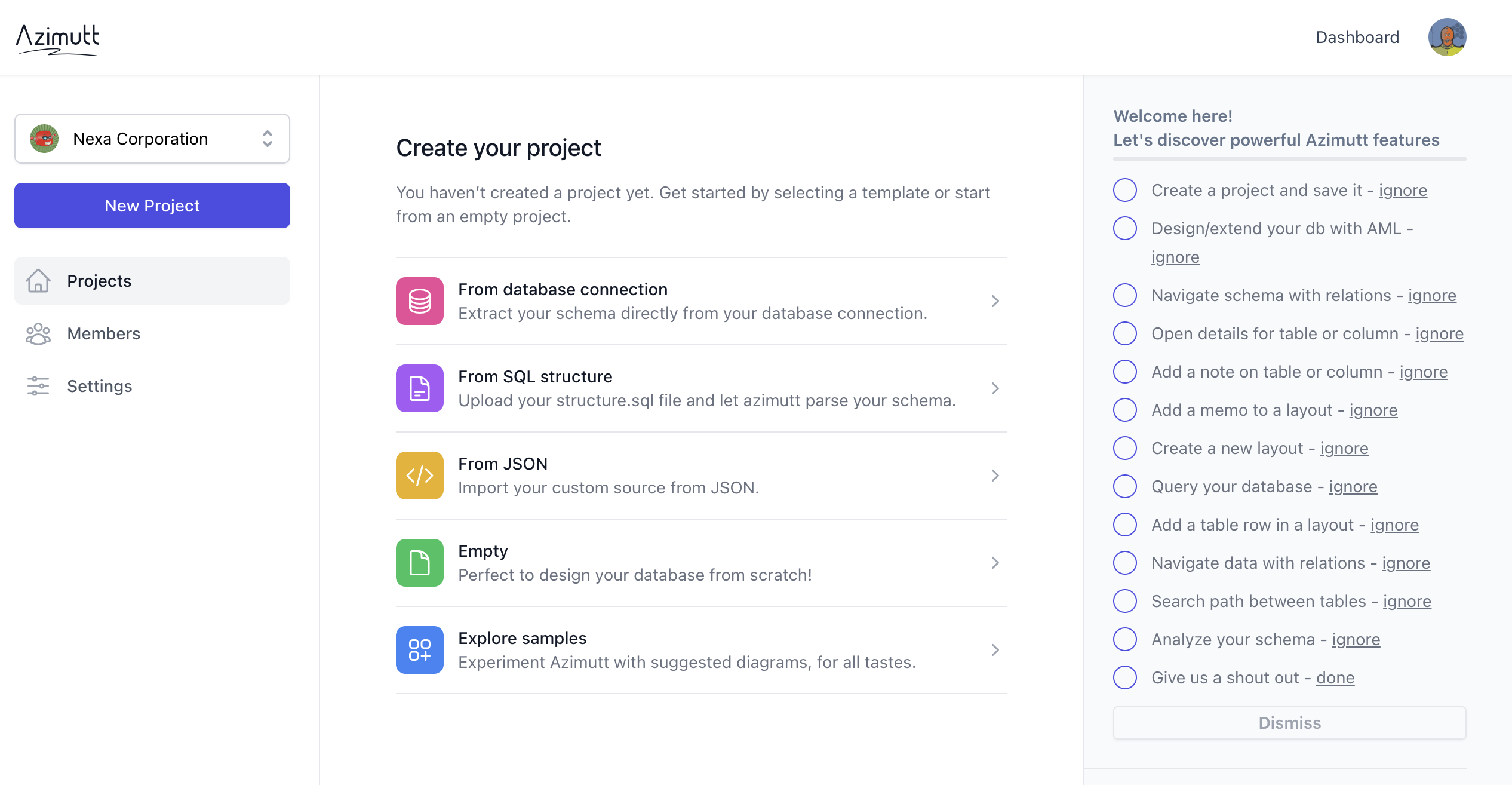Go to Projects in sidebar
The width and height of the screenshot is (1512, 785).
(x=152, y=281)
